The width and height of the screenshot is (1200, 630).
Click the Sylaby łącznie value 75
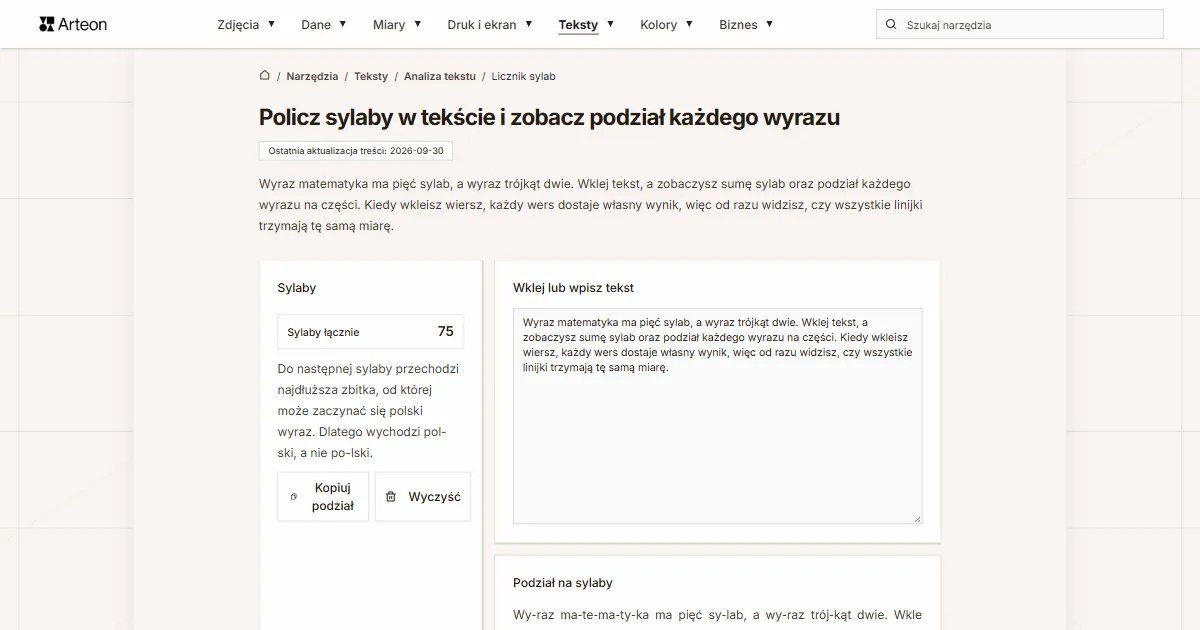tap(446, 331)
